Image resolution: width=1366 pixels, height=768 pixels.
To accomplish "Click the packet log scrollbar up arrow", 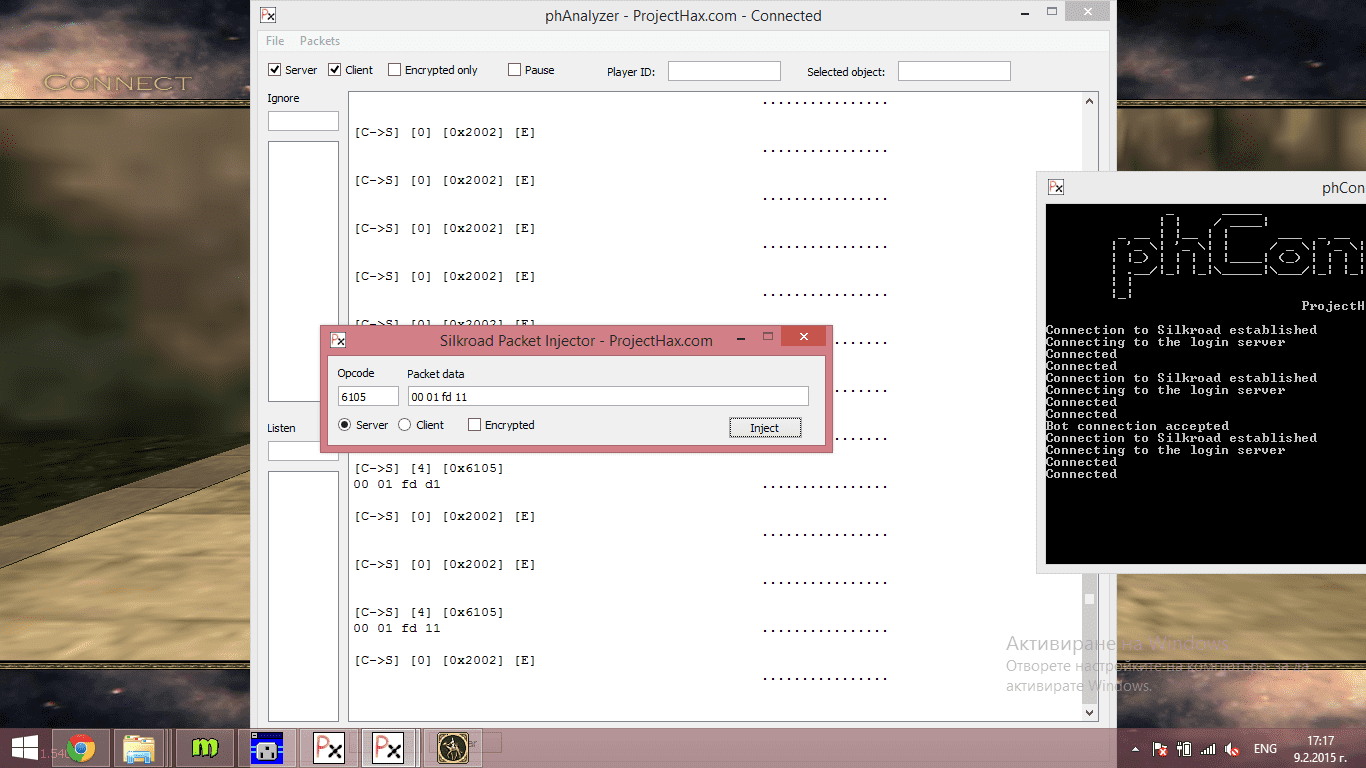I will 1090,100.
